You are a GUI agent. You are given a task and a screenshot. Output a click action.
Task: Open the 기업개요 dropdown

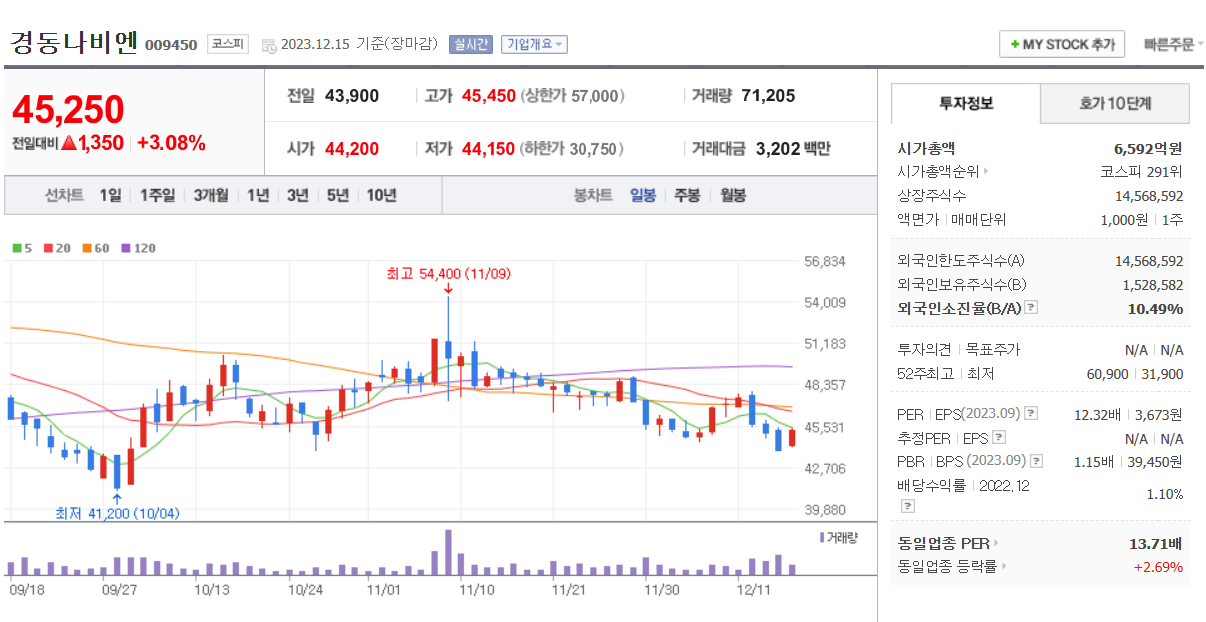[x=534, y=44]
